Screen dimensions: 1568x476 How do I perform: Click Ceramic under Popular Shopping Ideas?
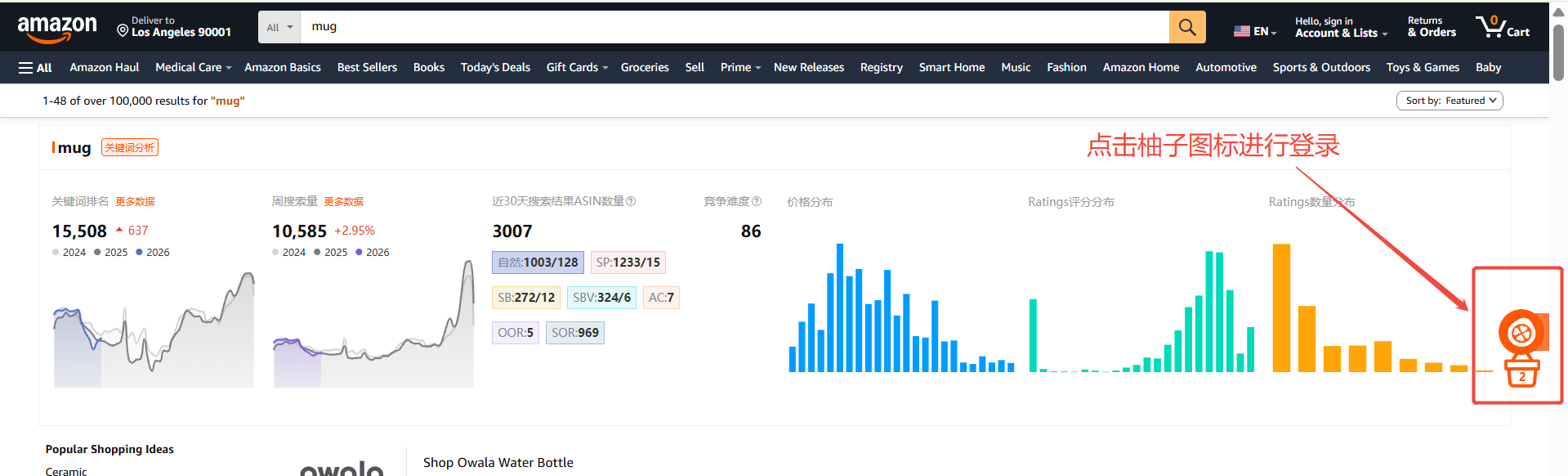coord(66,470)
